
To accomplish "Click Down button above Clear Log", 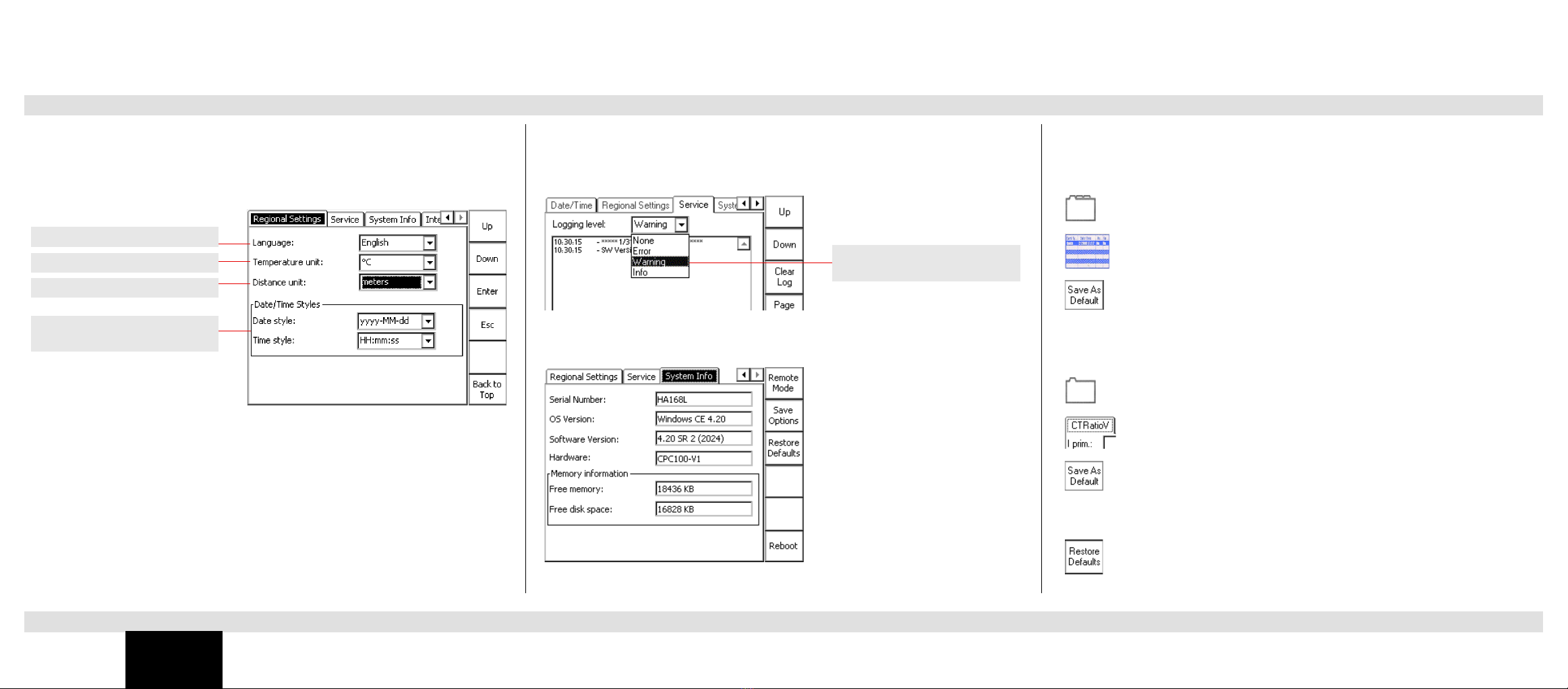I will pos(784,245).
